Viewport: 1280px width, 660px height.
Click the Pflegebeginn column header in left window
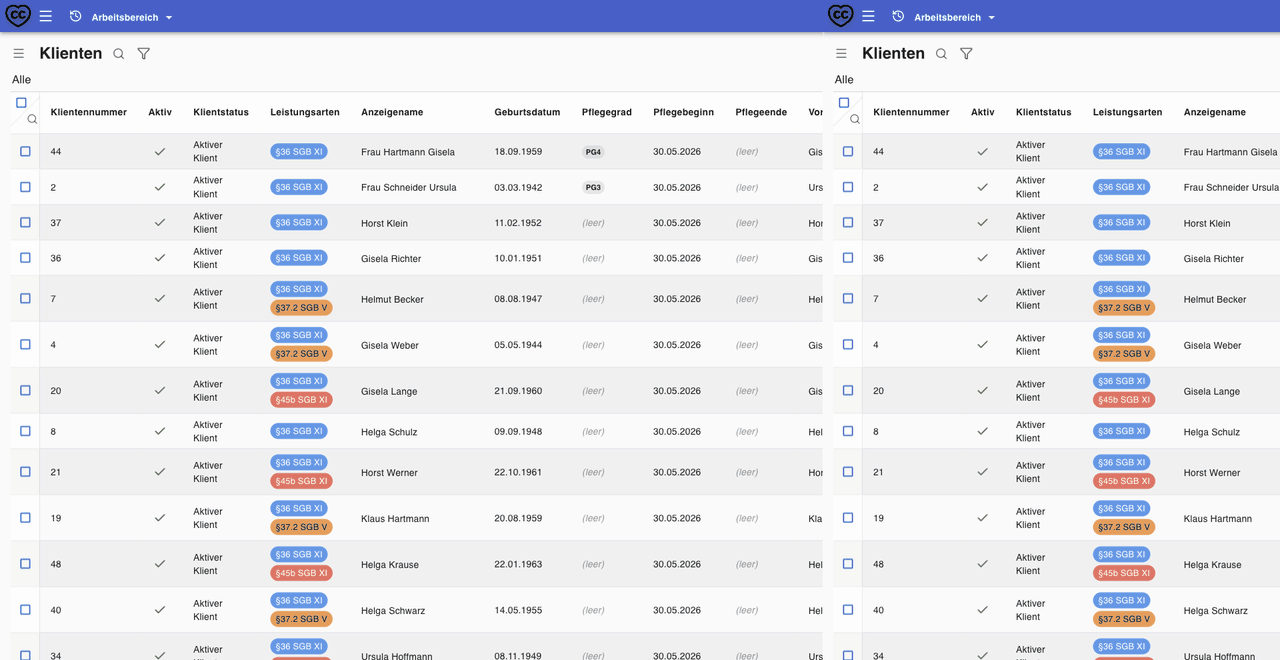(683, 112)
